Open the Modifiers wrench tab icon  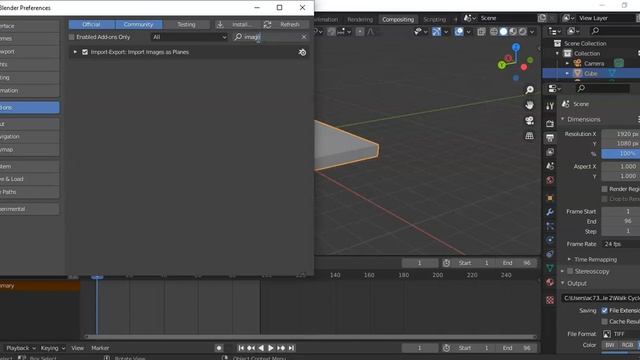tap(550, 212)
